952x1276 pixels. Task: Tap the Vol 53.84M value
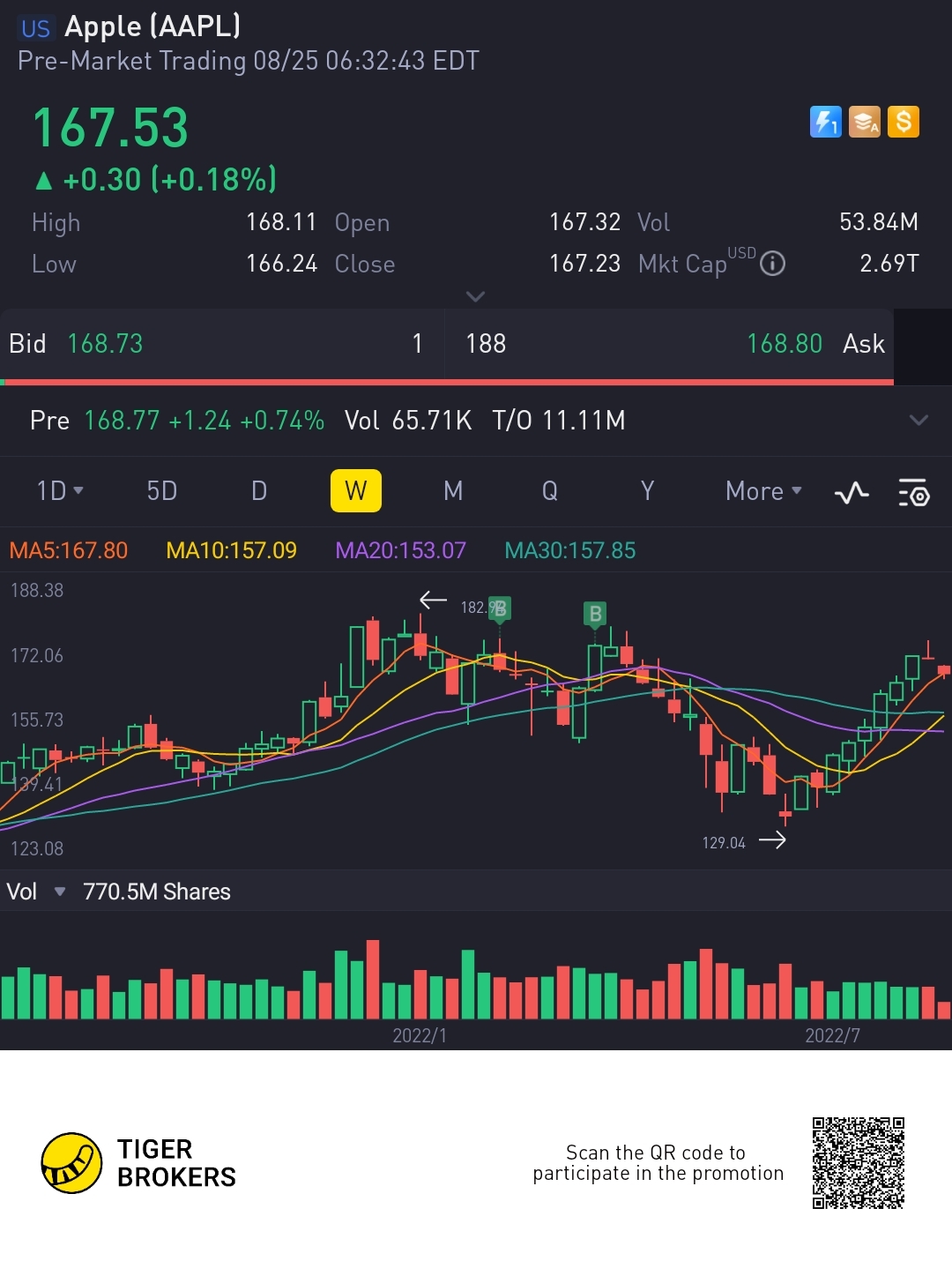pos(879,222)
